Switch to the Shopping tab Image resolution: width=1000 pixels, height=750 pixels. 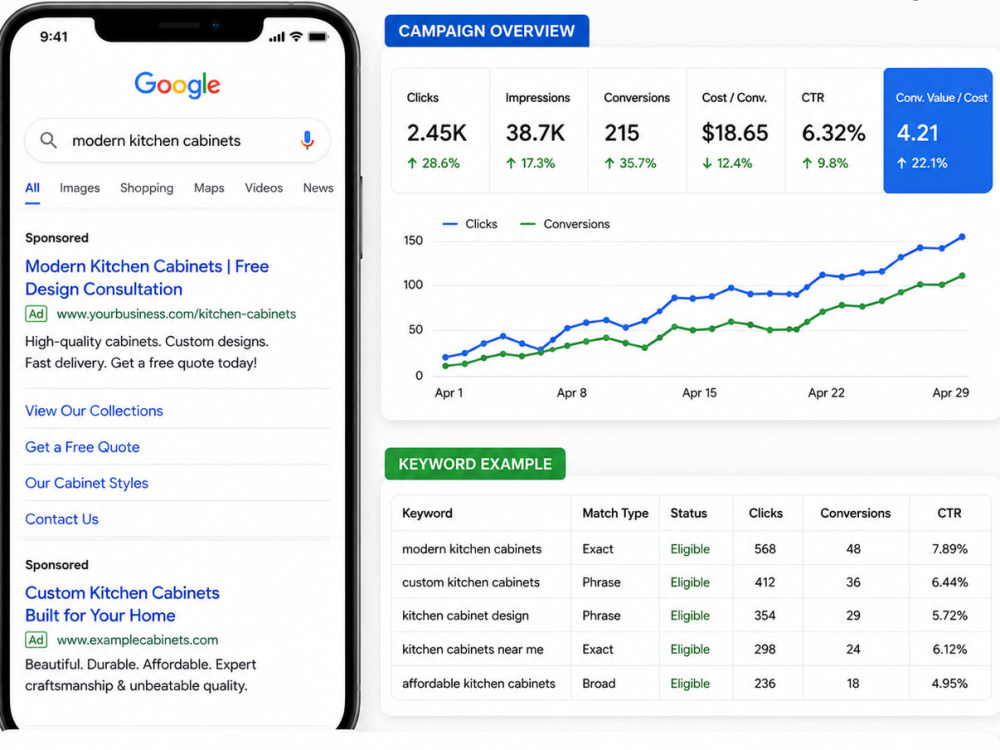147,188
